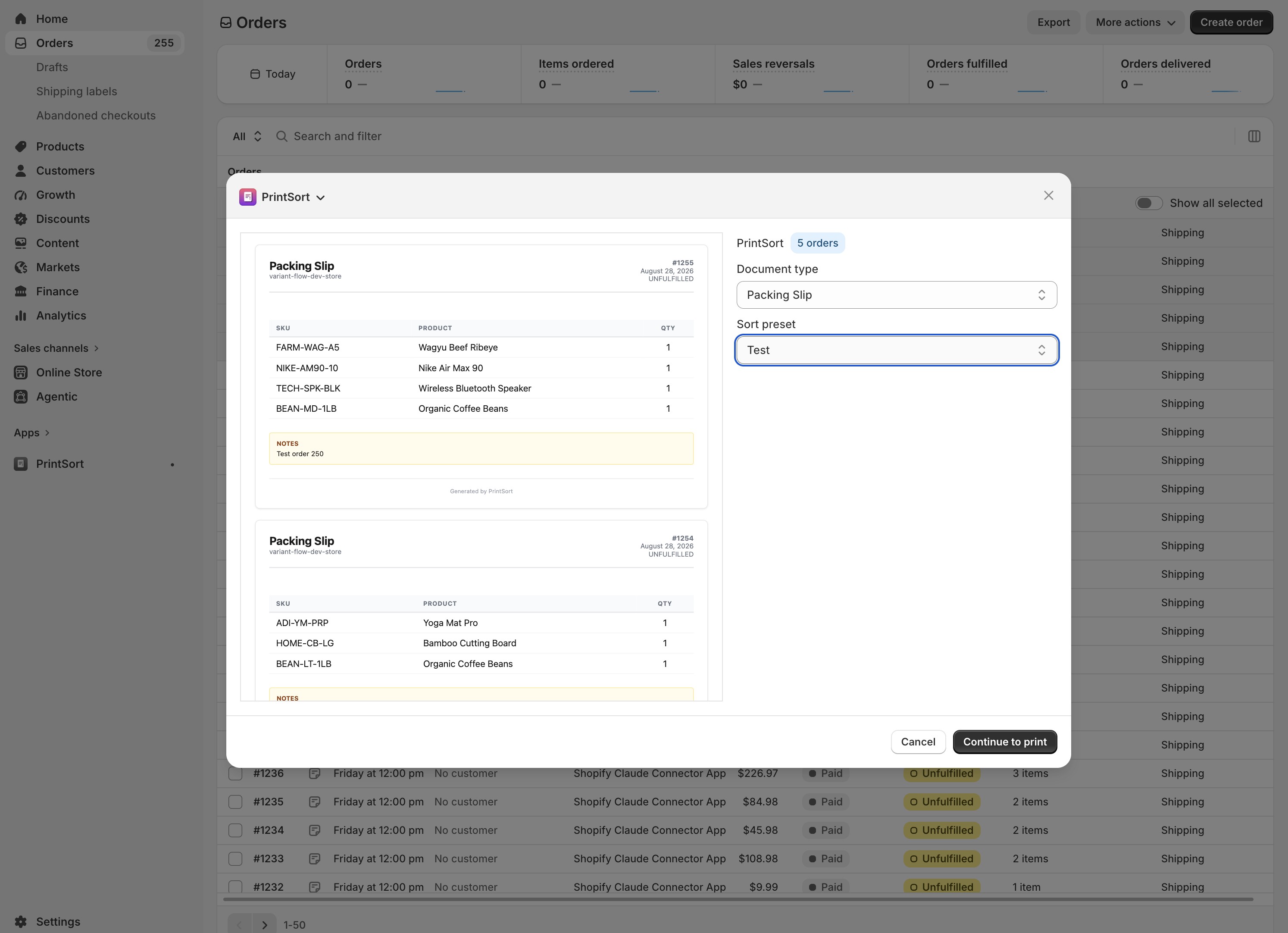Click the Create order button
Image resolution: width=1288 pixels, height=933 pixels.
pos(1231,23)
